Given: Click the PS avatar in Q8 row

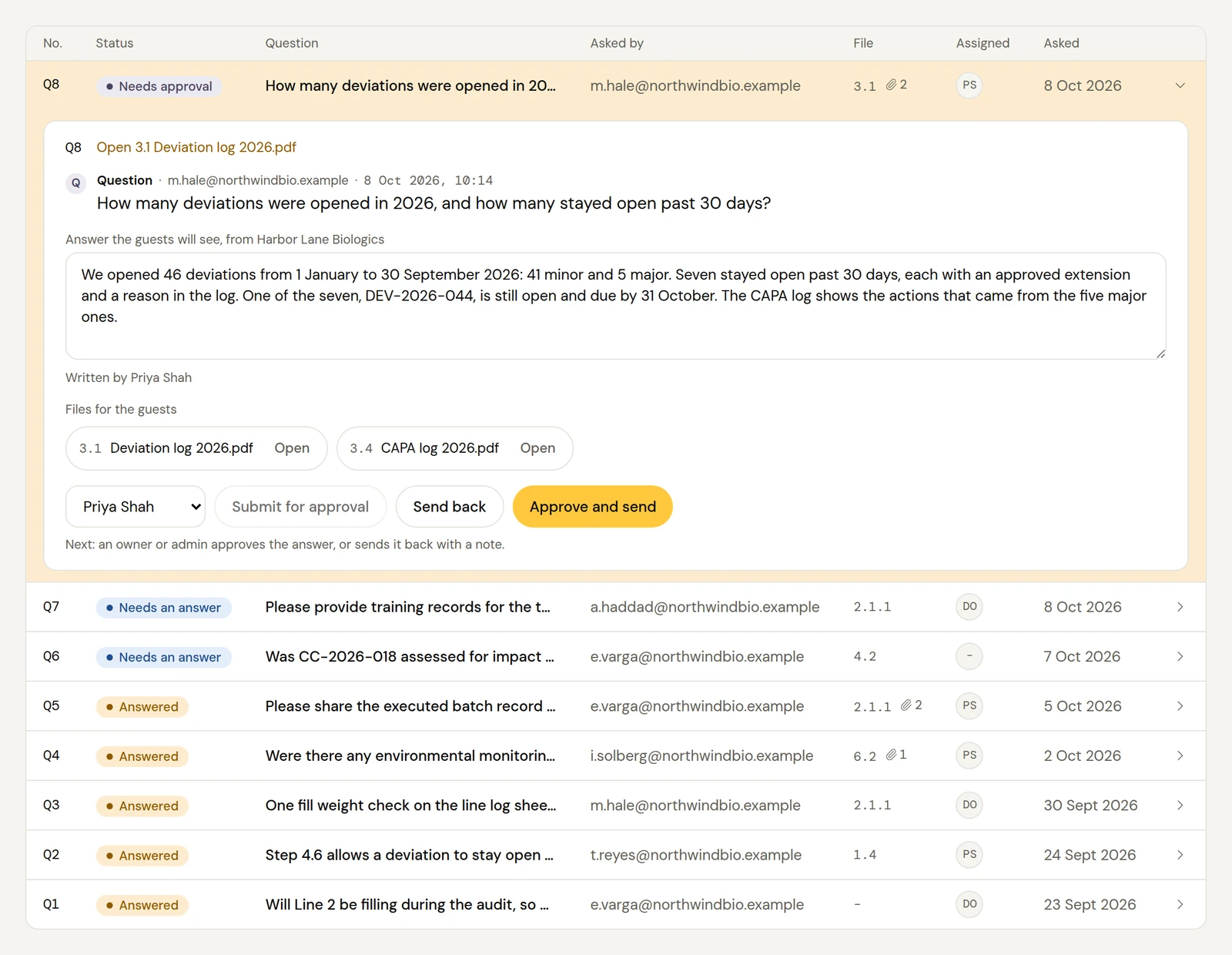Looking at the screenshot, I should point(969,85).
